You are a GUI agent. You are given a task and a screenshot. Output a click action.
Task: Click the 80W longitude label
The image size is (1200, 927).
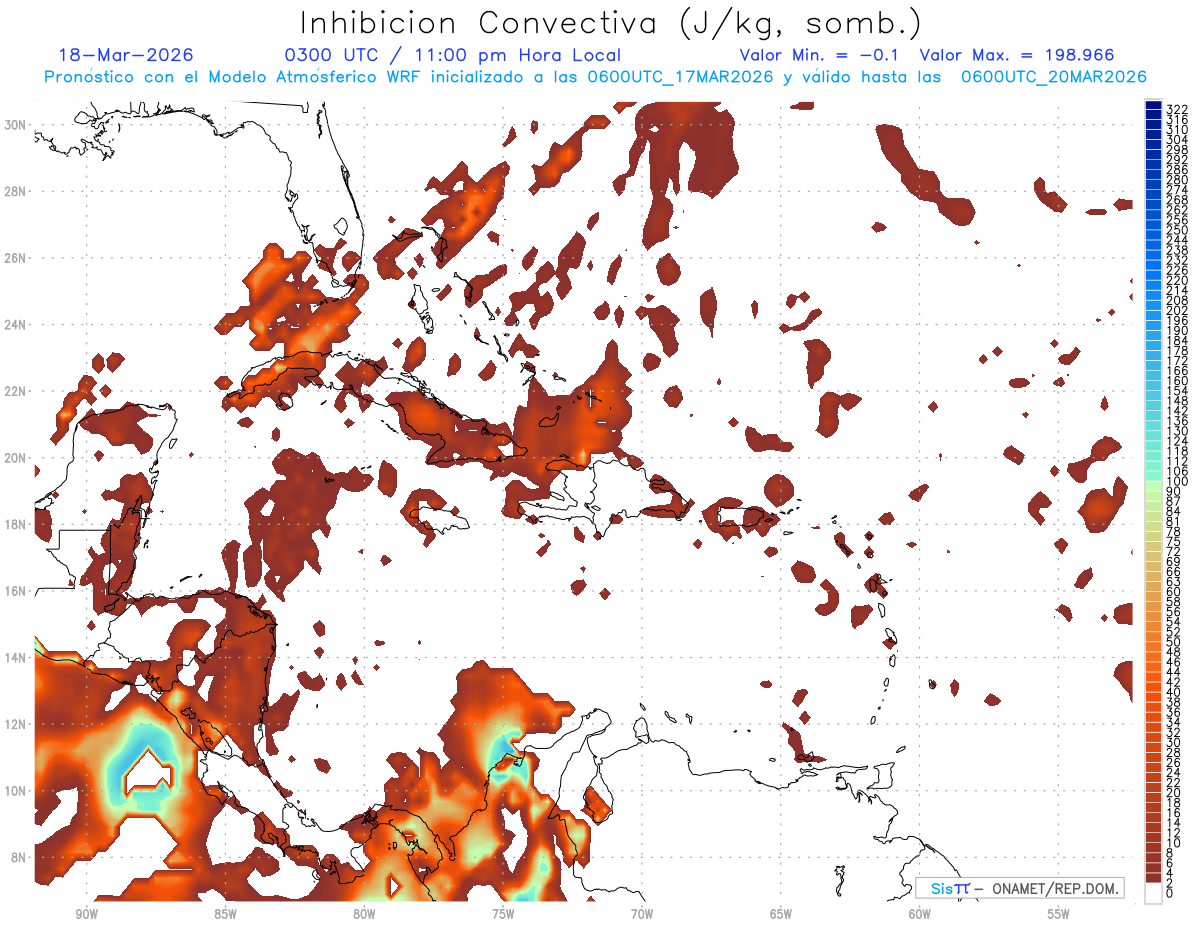click(364, 914)
